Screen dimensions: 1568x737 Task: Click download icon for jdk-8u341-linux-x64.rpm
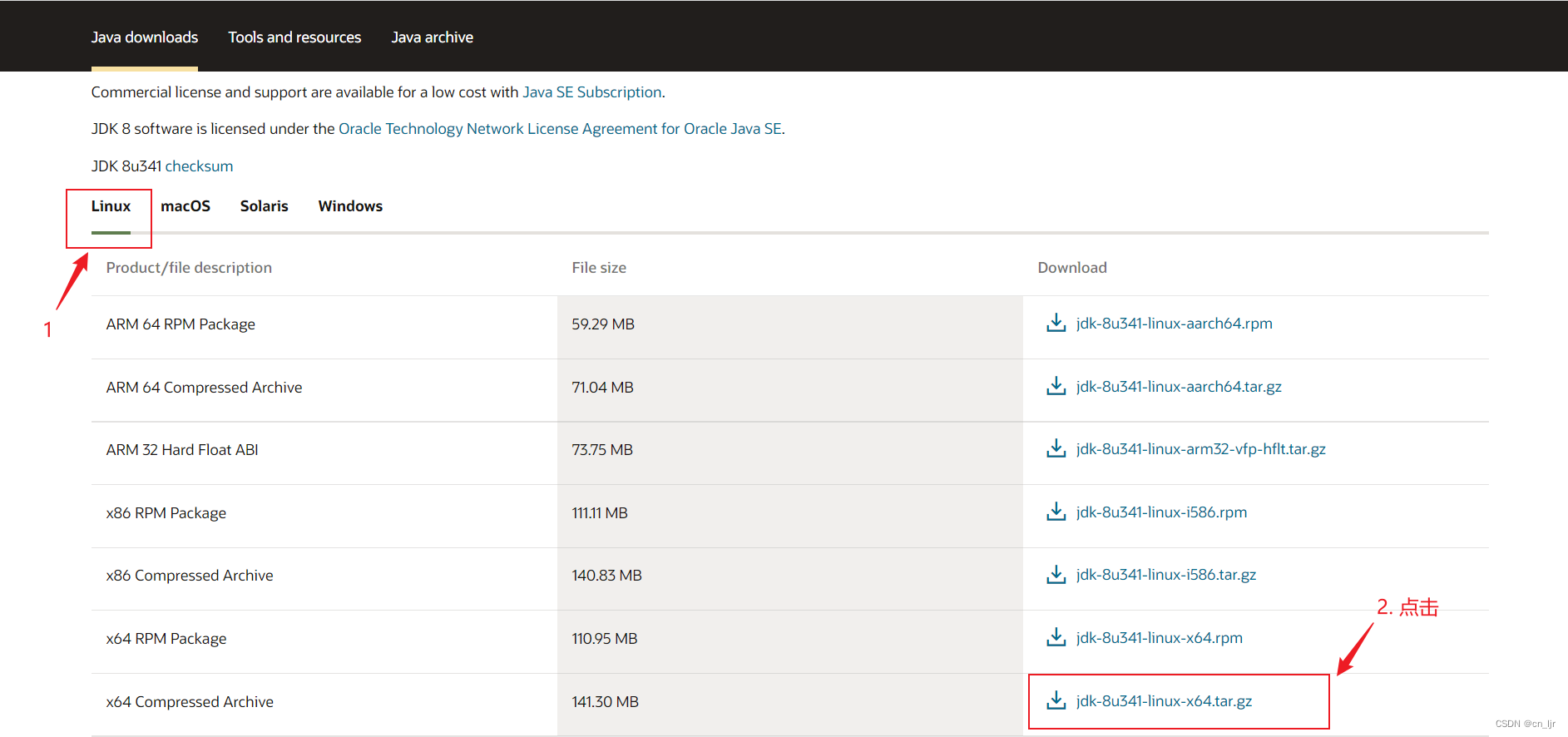click(1056, 637)
